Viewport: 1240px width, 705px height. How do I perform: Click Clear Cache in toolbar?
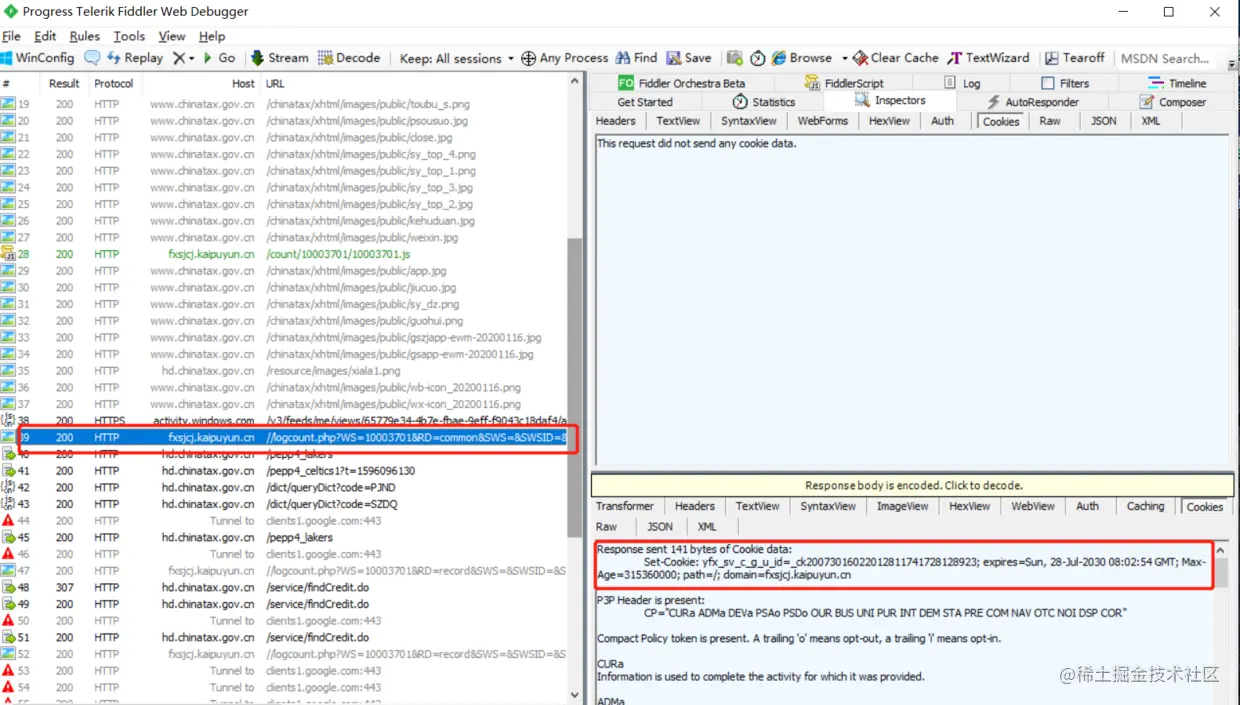coord(895,58)
